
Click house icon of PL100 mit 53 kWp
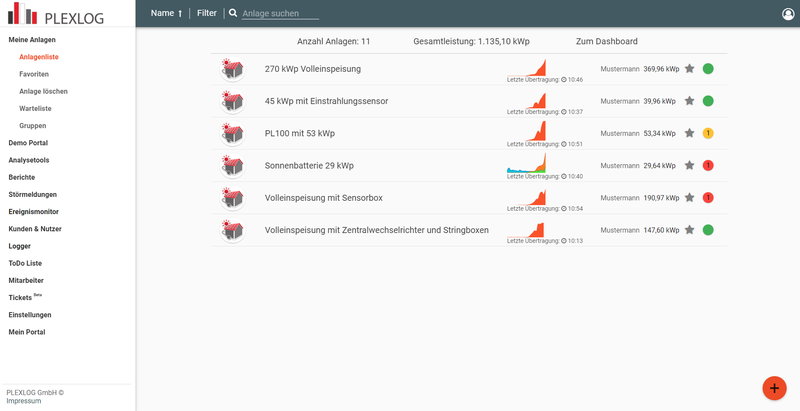(233, 134)
